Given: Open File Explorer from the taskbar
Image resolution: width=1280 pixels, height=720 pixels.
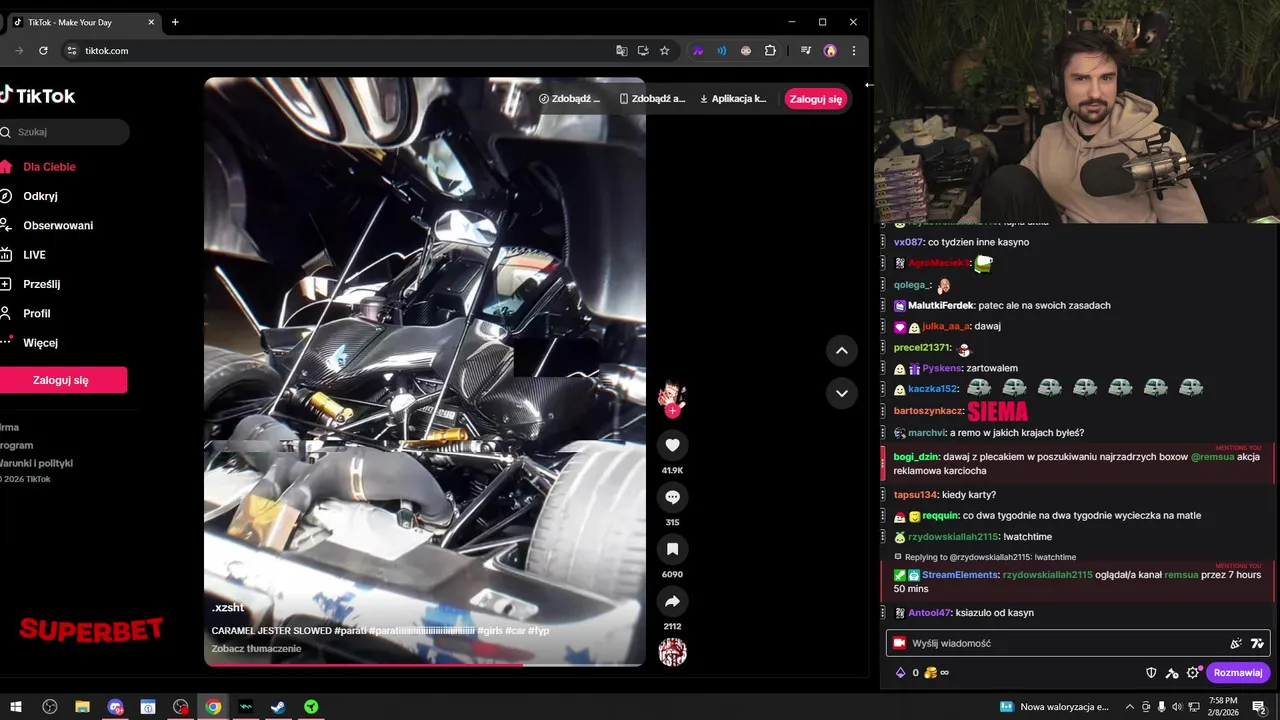Looking at the screenshot, I should pos(82,707).
